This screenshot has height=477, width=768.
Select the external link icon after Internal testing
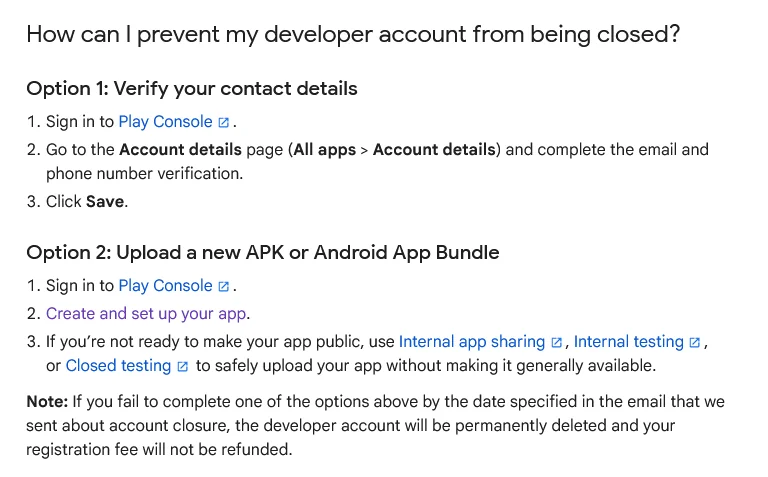point(695,343)
